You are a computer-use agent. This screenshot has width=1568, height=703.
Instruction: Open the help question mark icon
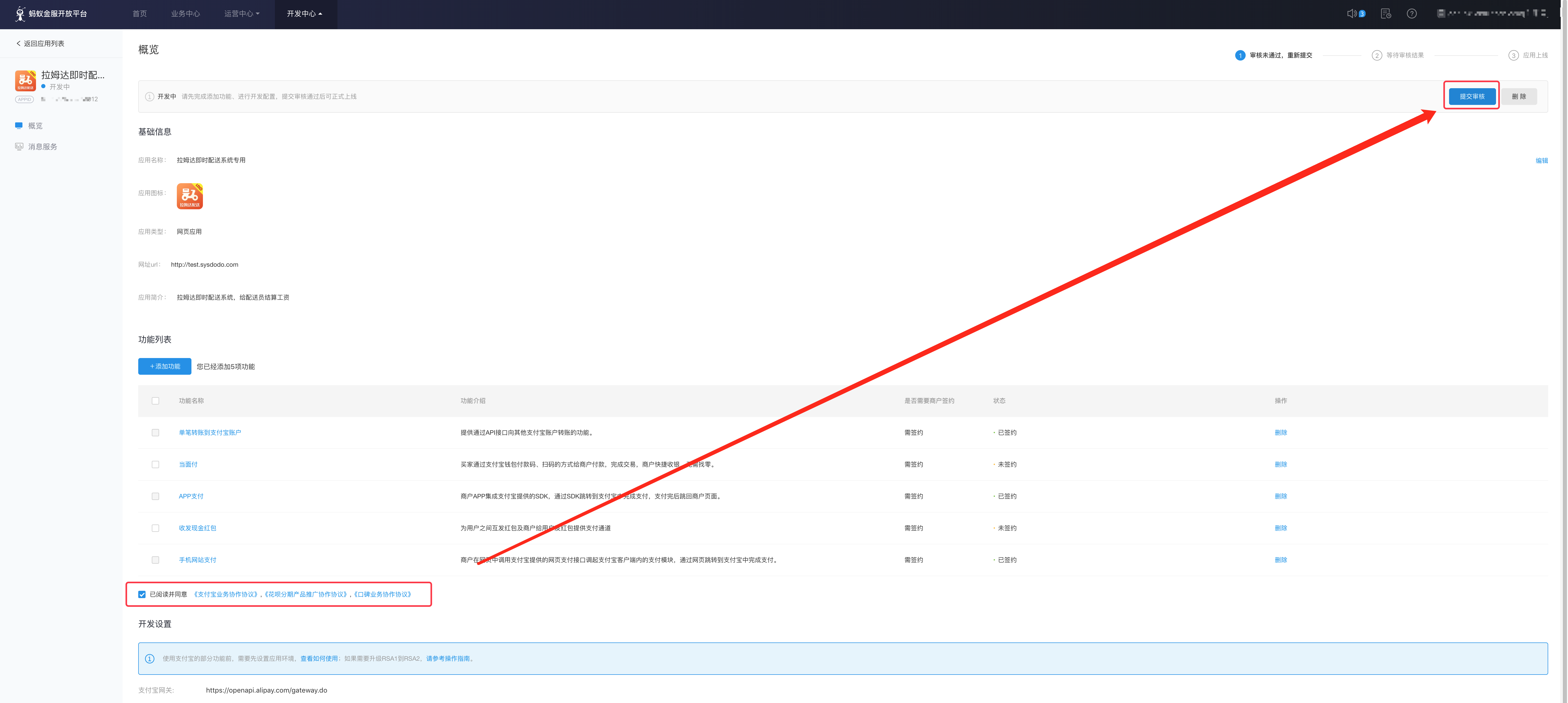tap(1412, 13)
